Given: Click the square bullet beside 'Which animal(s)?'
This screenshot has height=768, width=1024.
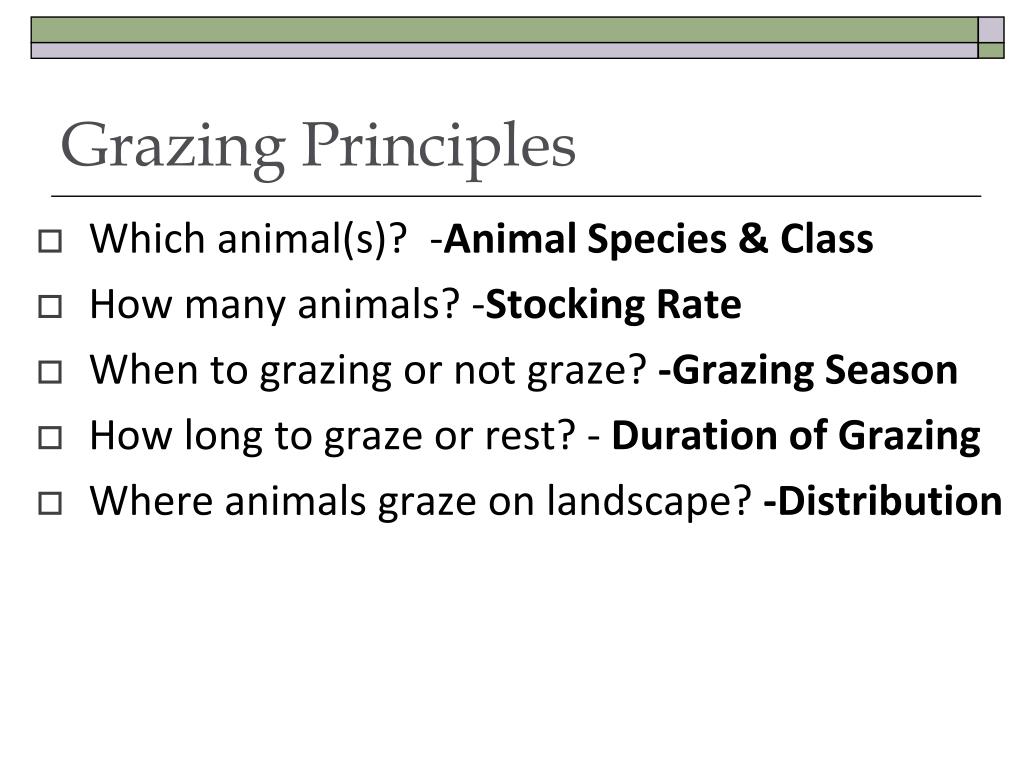Looking at the screenshot, I should [50, 242].
